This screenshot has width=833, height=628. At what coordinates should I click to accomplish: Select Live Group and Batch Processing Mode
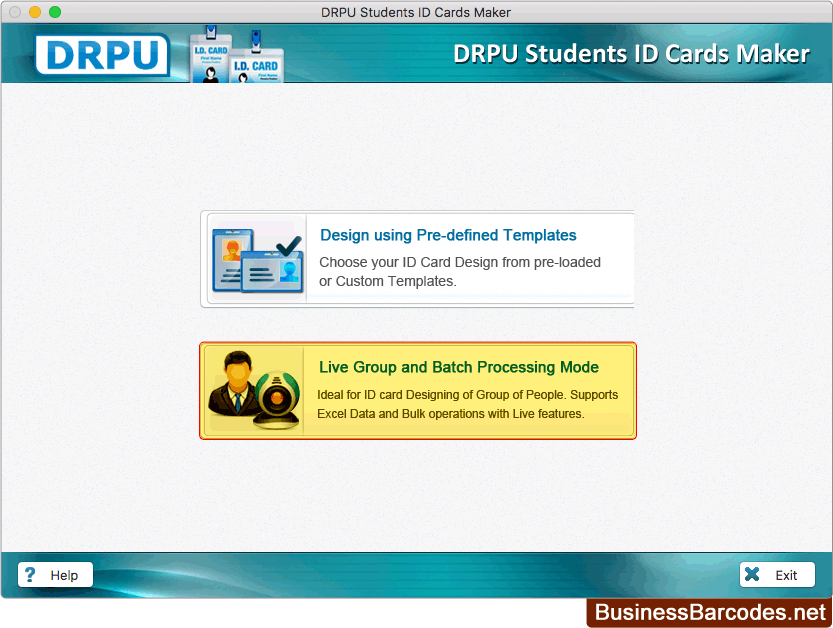click(x=418, y=391)
